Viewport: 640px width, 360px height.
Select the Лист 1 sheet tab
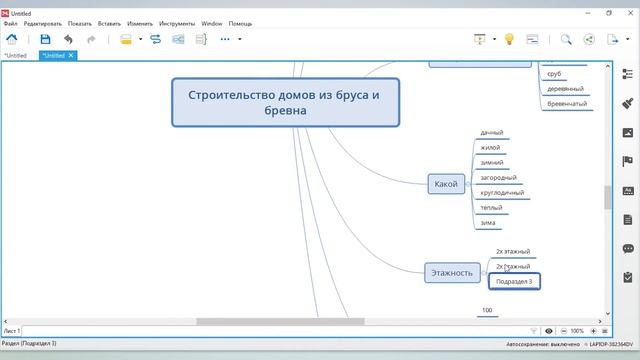click(11, 331)
